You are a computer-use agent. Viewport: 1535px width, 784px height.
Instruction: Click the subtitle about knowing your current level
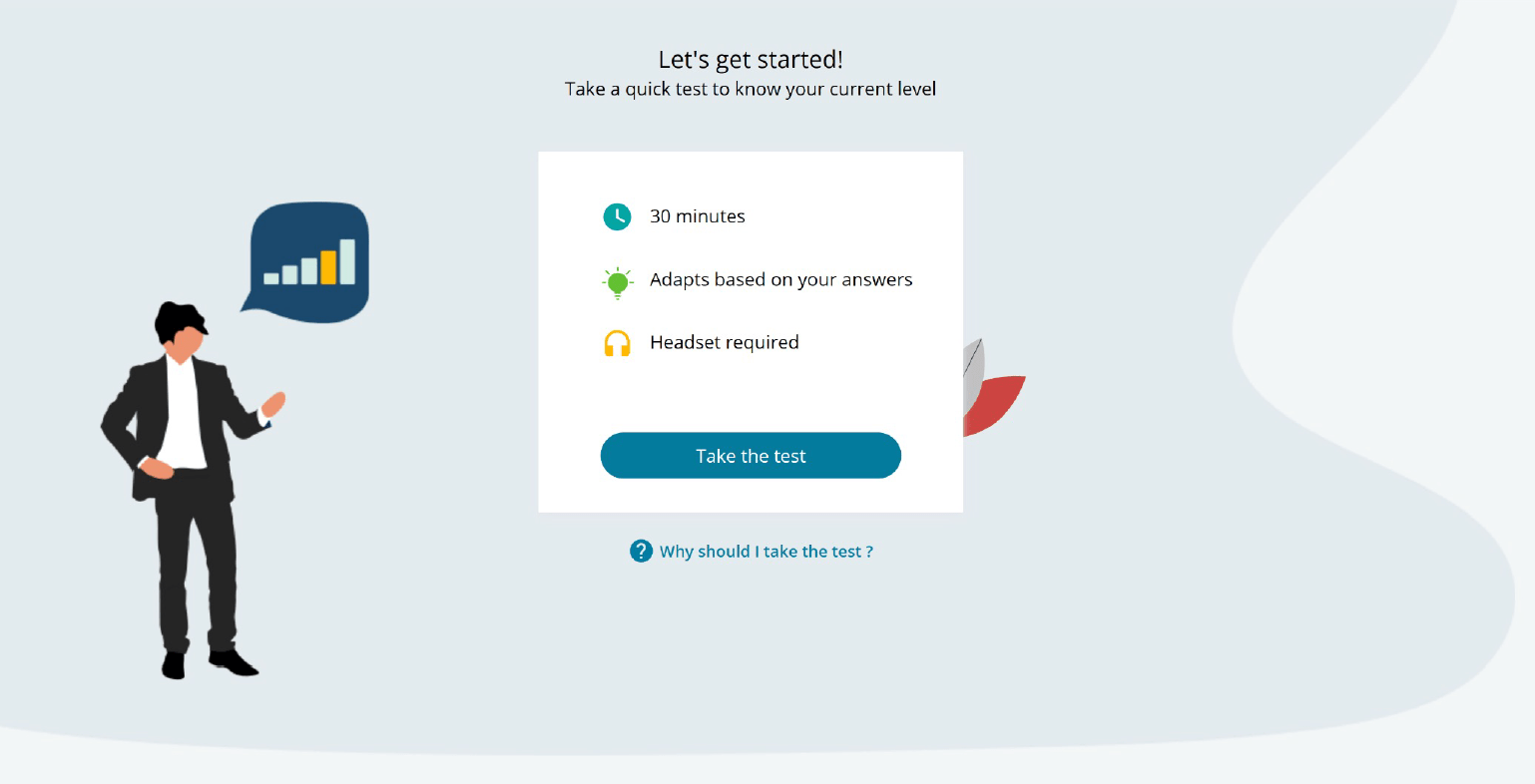tap(750, 89)
